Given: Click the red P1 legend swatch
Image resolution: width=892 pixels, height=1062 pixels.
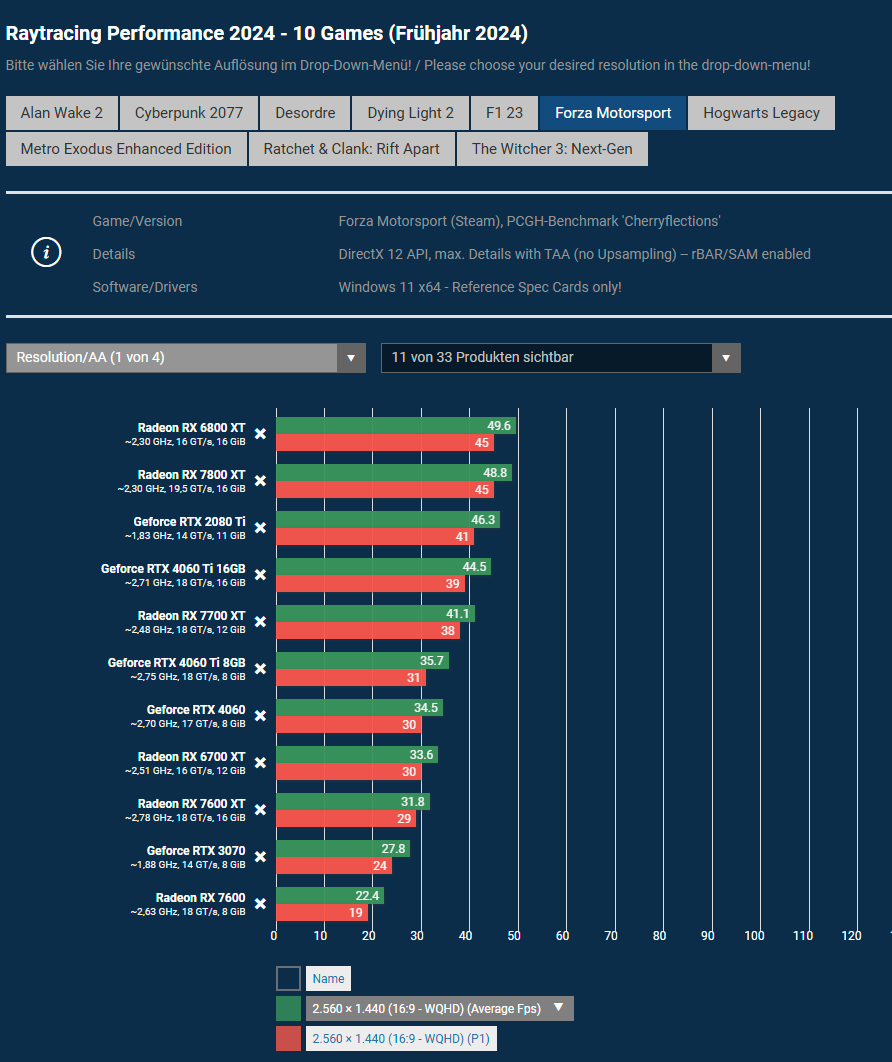Looking at the screenshot, I should pos(289,1038).
